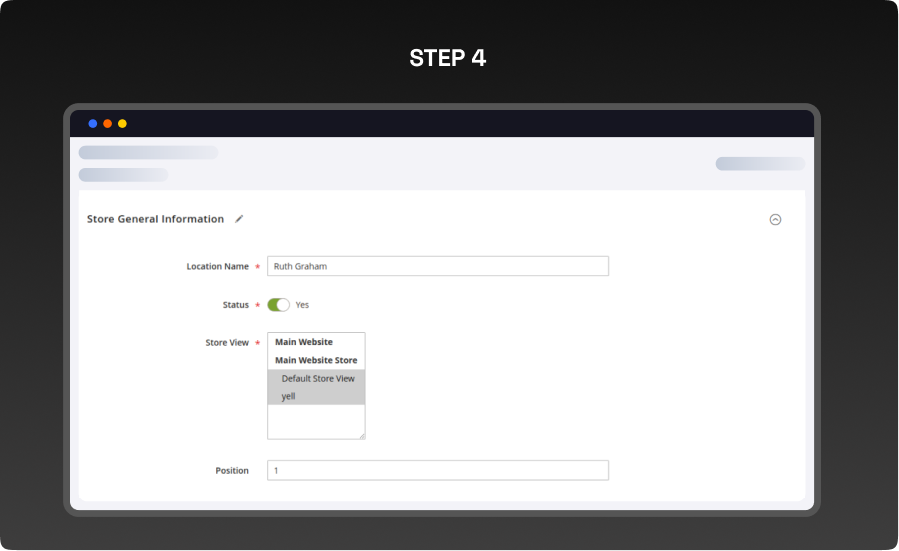Select the yell store view option
The width and height of the screenshot is (899, 551).
point(289,396)
